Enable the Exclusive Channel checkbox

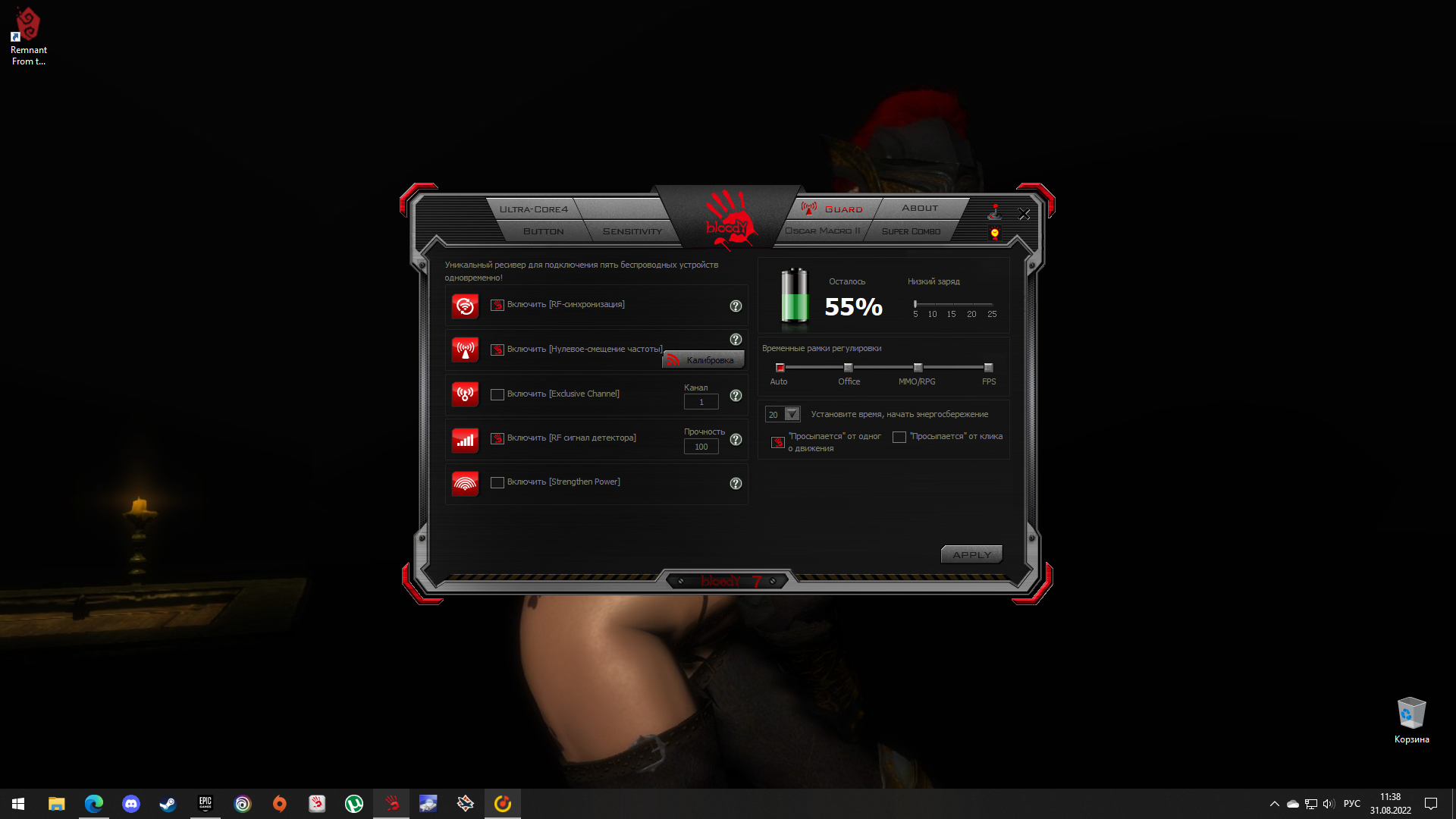497,395
